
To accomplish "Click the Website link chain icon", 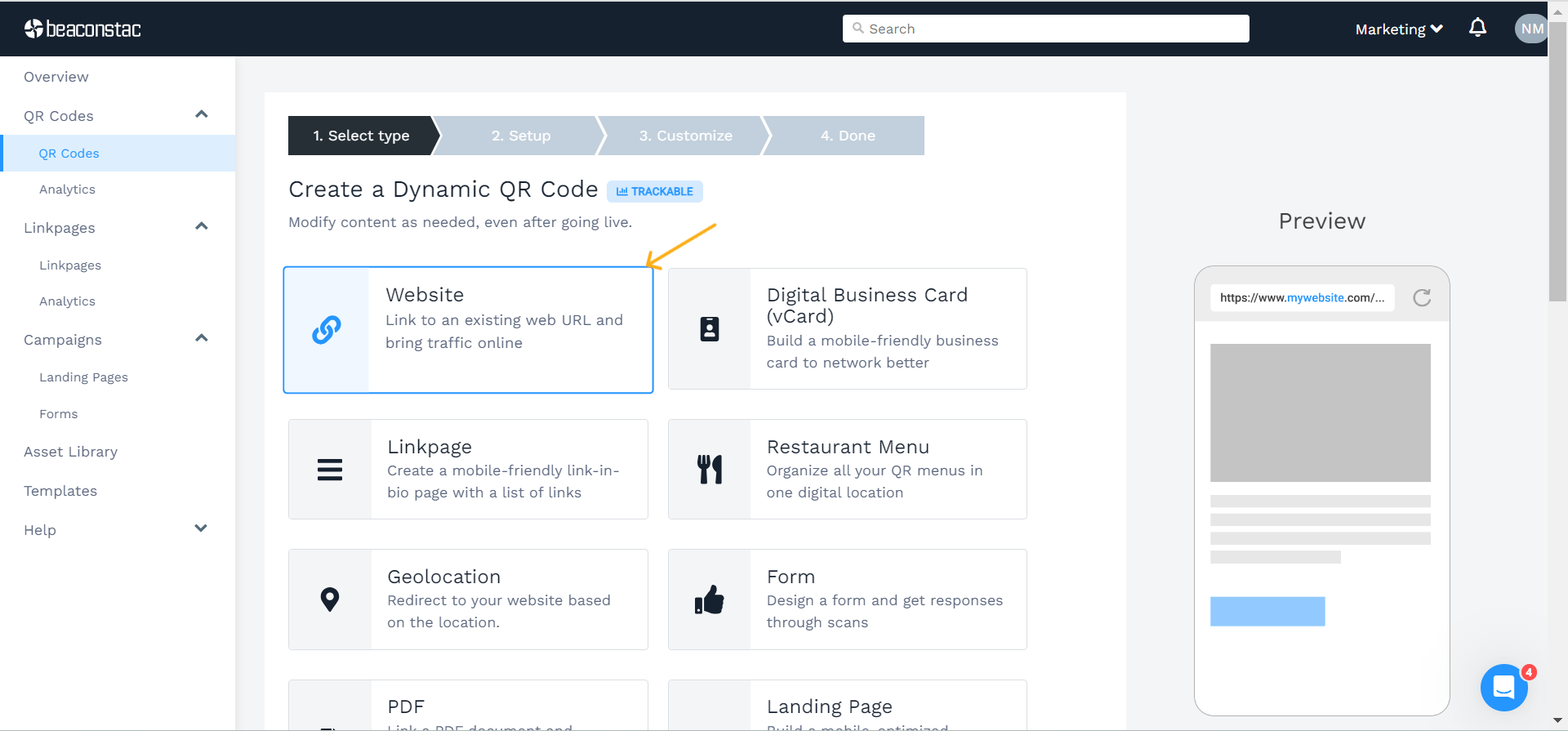I will [327, 330].
